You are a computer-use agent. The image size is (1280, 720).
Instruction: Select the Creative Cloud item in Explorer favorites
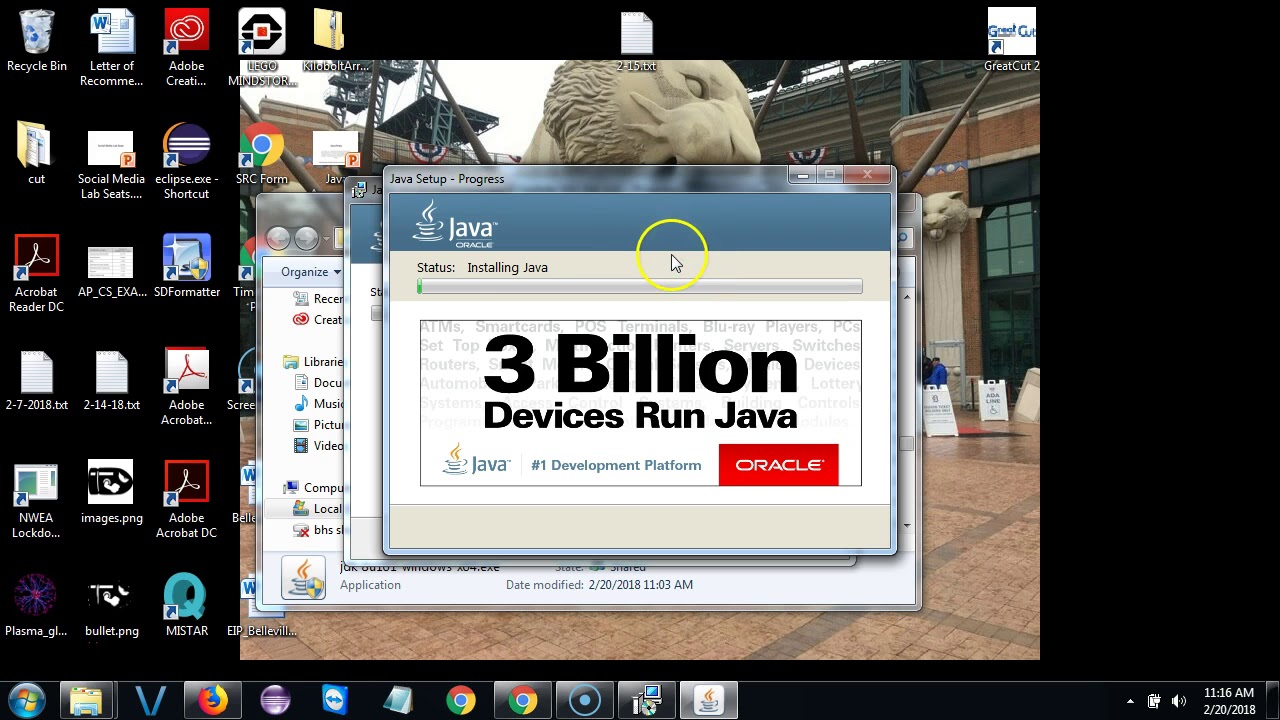tap(319, 320)
